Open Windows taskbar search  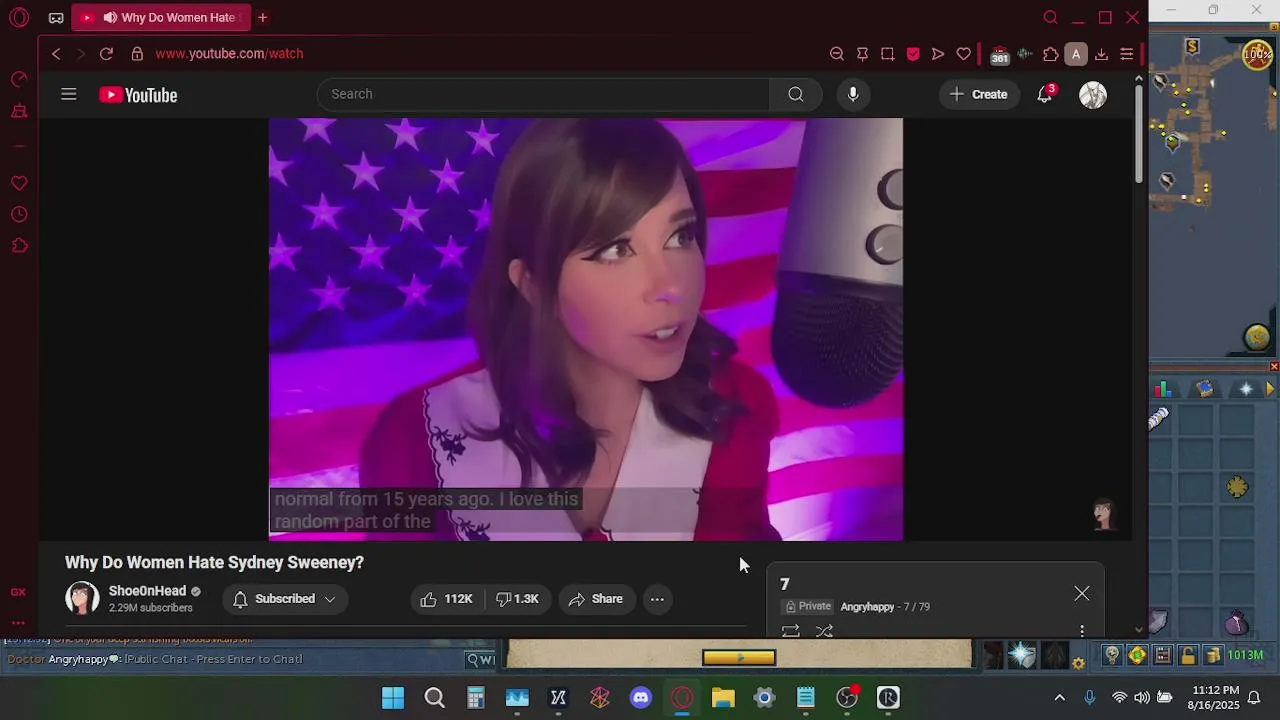(x=434, y=698)
